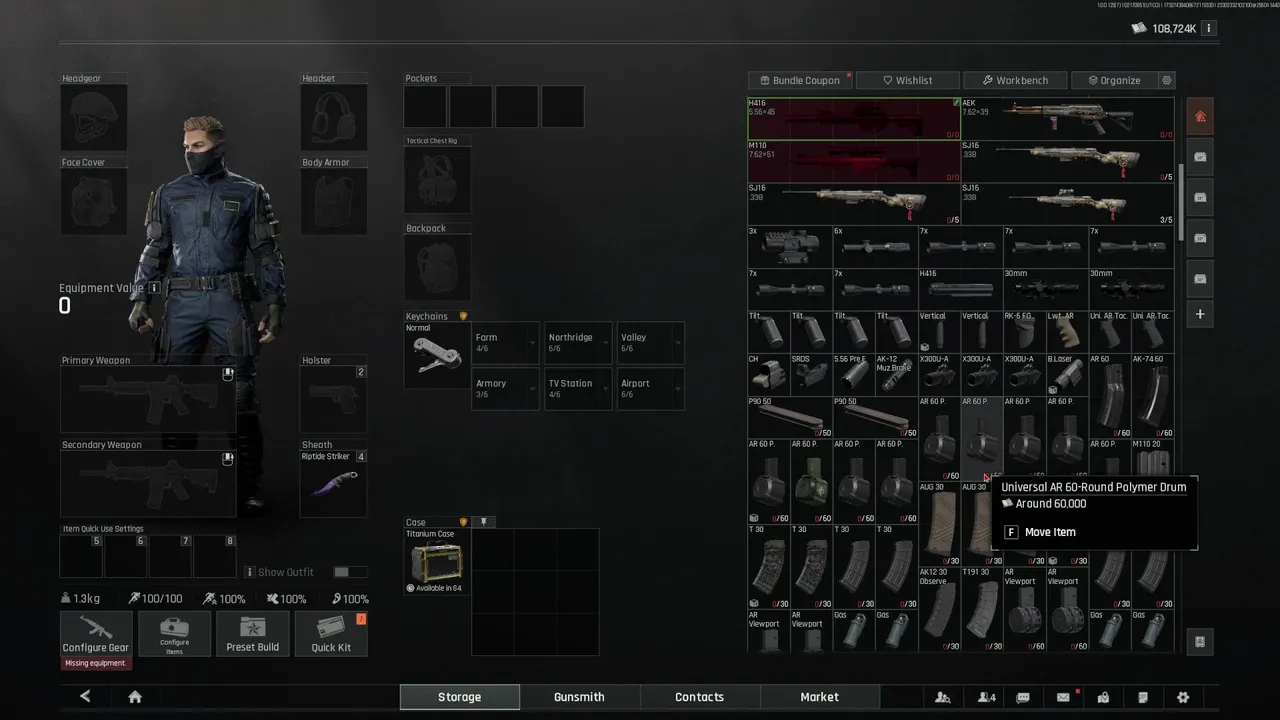Toggle mouse icon on Secondary Weapon slot

pos(228,458)
